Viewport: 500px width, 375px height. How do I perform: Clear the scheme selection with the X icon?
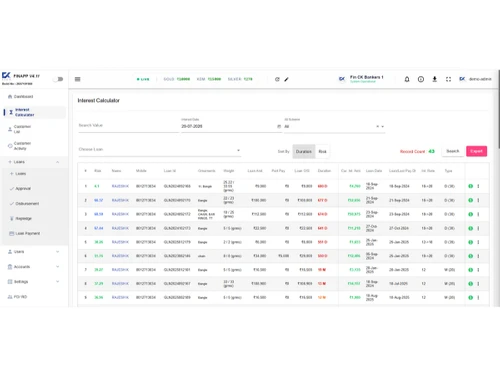coord(378,126)
